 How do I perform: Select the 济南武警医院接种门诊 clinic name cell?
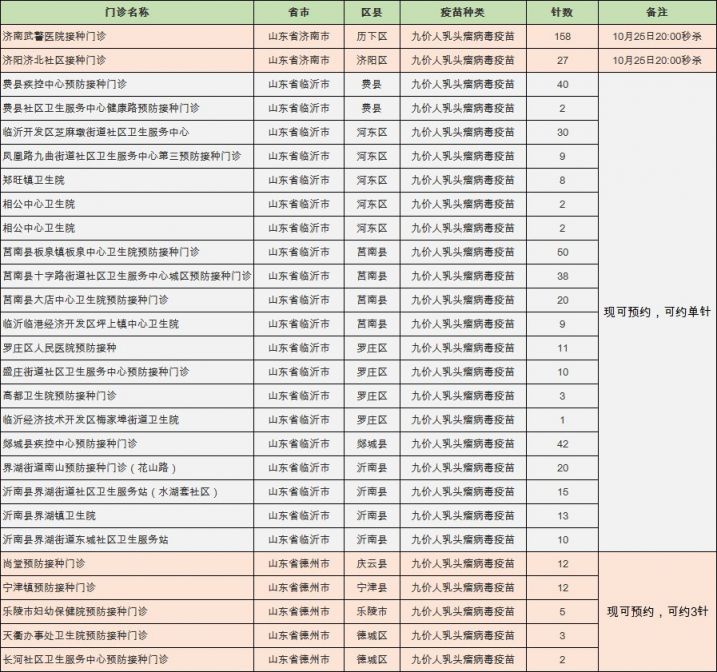point(127,37)
